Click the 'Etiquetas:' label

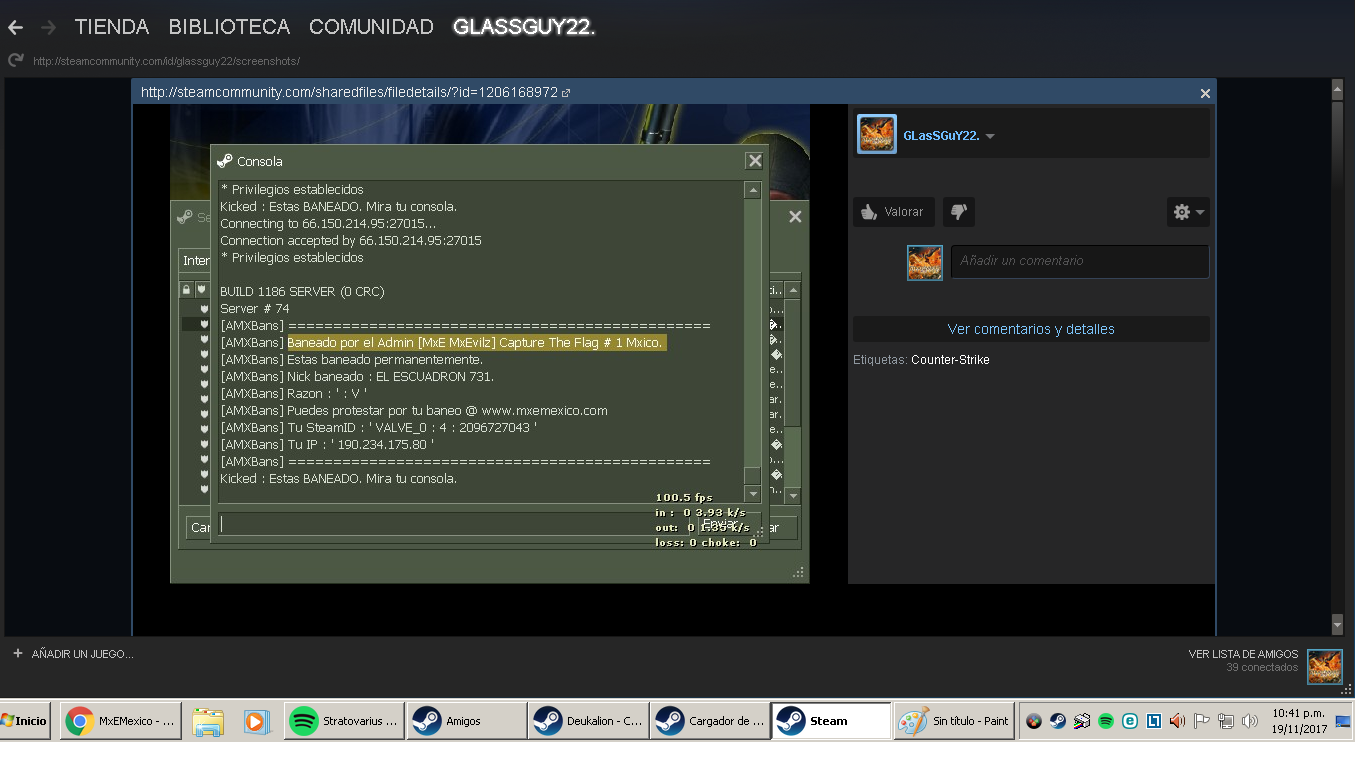coord(880,360)
